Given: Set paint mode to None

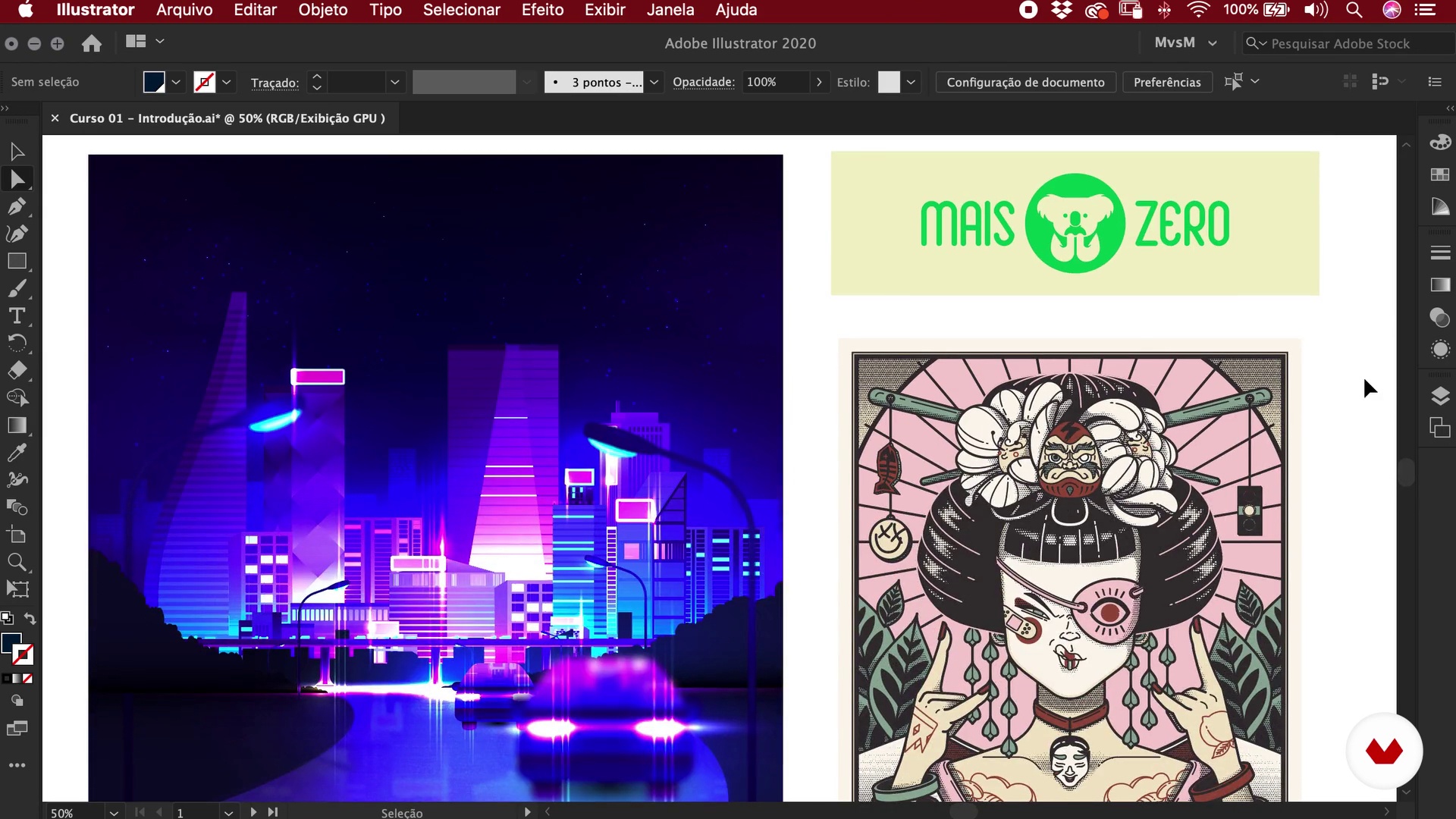Looking at the screenshot, I should click(28, 679).
